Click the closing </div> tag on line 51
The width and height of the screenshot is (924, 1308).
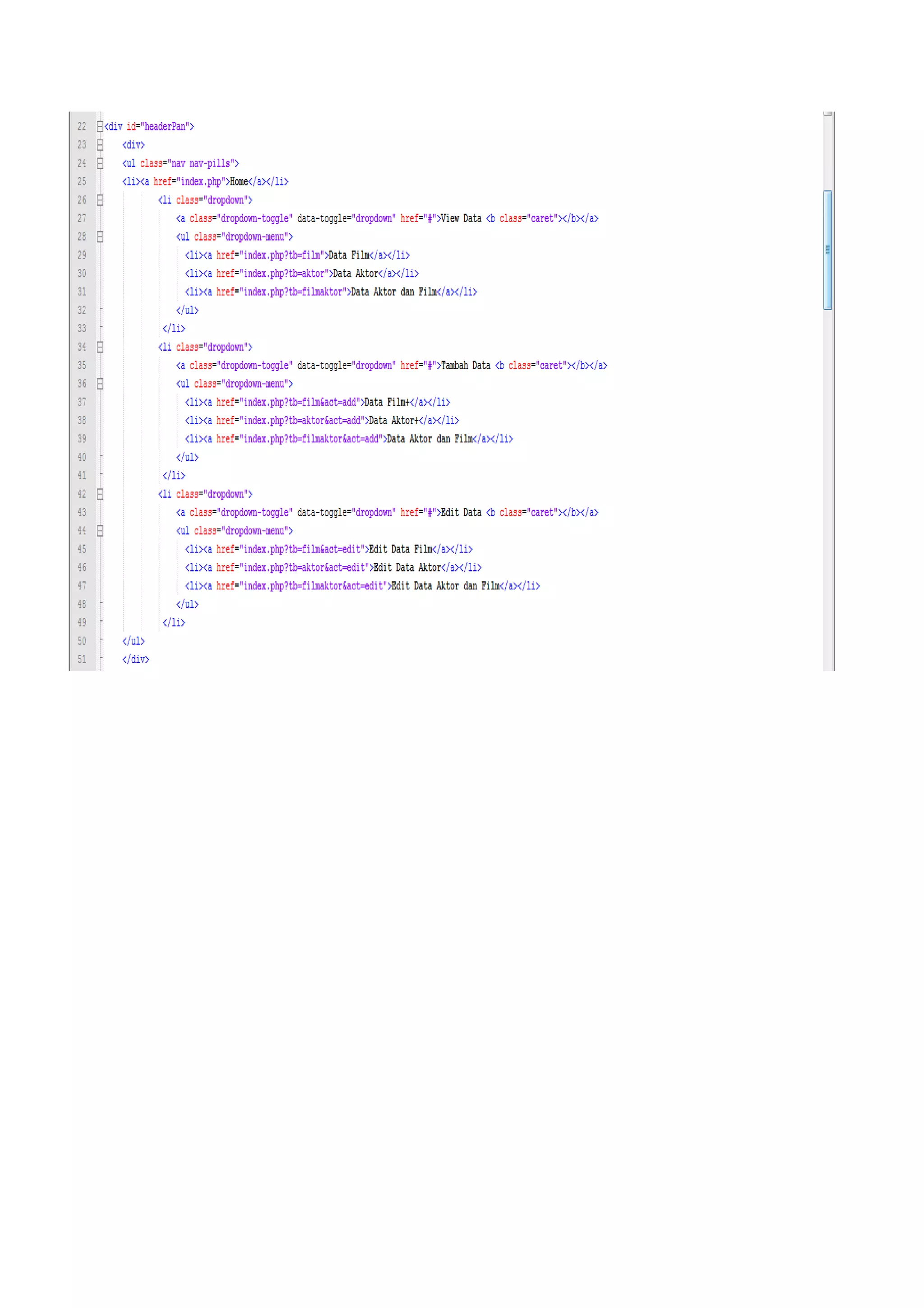(x=135, y=659)
